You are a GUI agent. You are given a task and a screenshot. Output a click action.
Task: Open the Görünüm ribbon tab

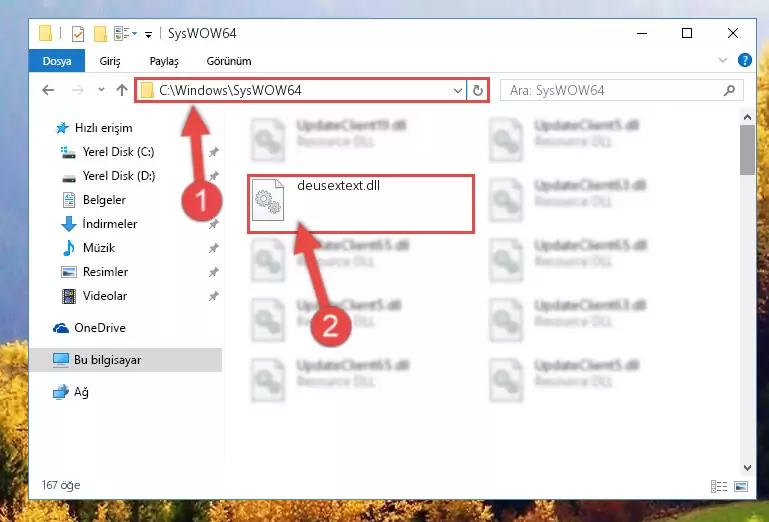point(229,61)
